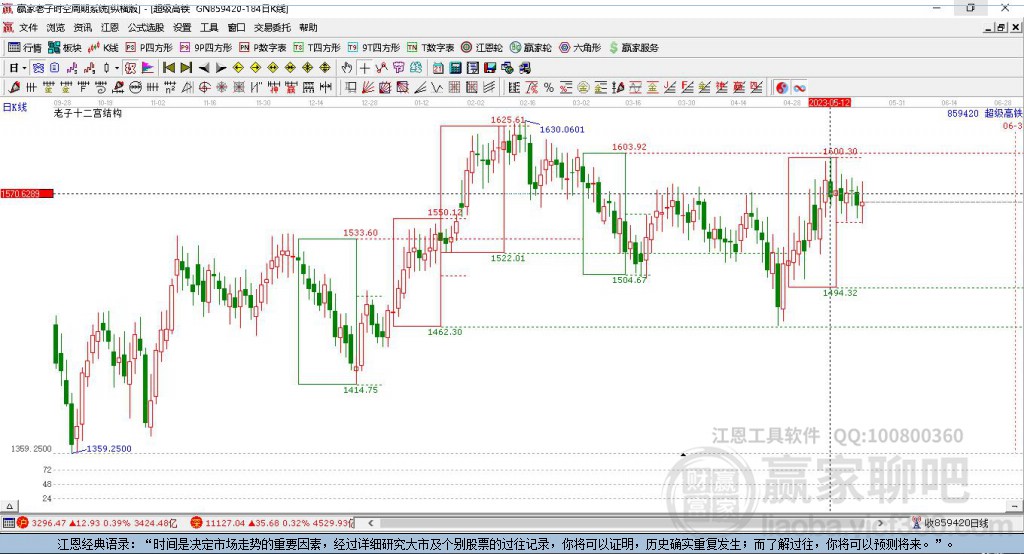The height and width of the screenshot is (554, 1024).
Task: Click the 859420 超级高铁 stock label
Action: pos(984,113)
